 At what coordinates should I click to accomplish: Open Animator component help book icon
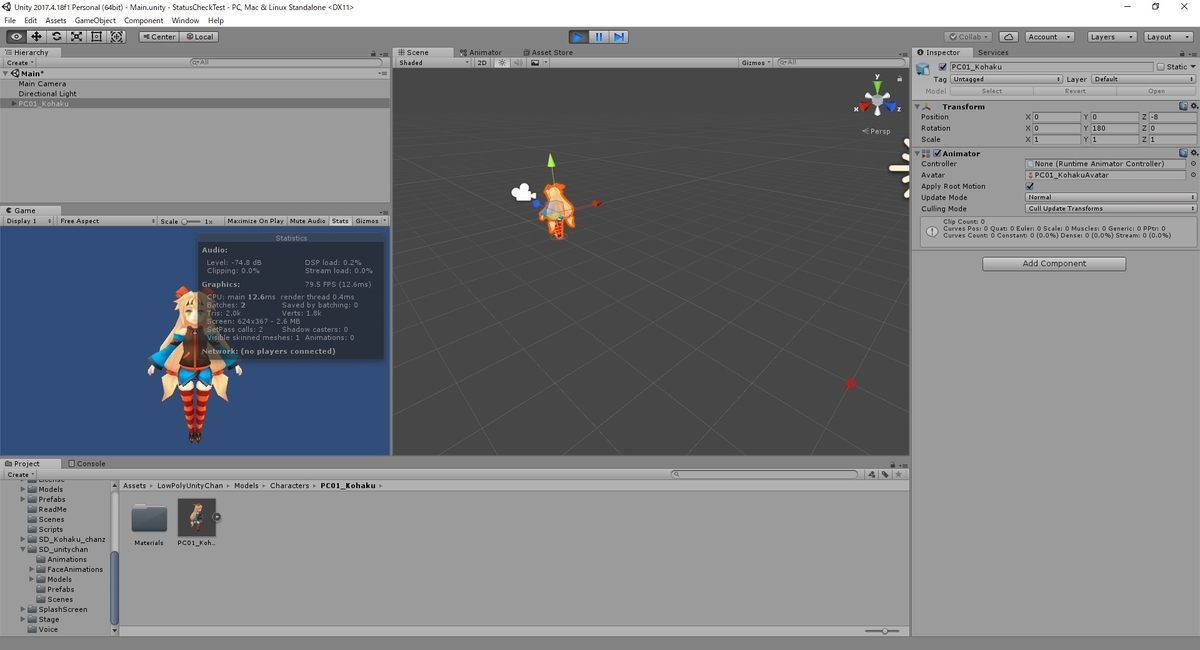pos(1183,153)
